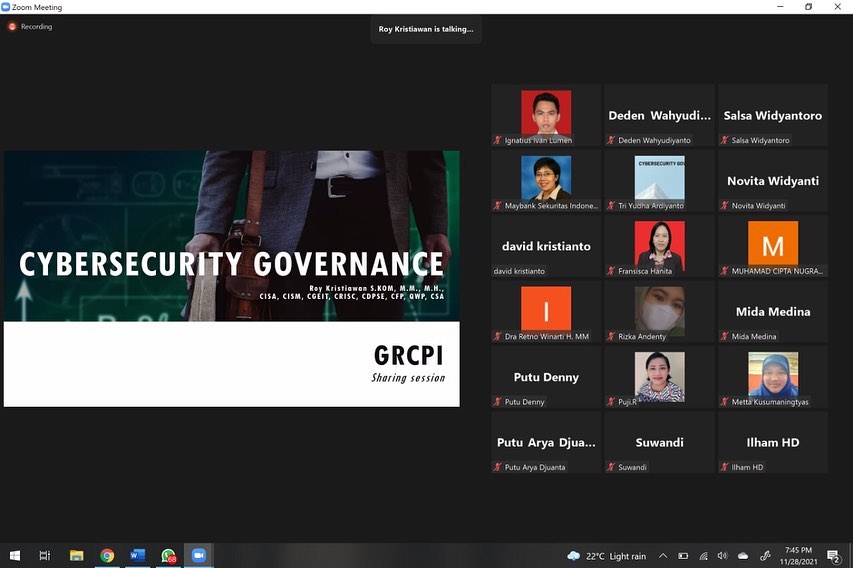Click the Zoom icon in the taskbar
This screenshot has height=568, width=853.
tap(198, 556)
